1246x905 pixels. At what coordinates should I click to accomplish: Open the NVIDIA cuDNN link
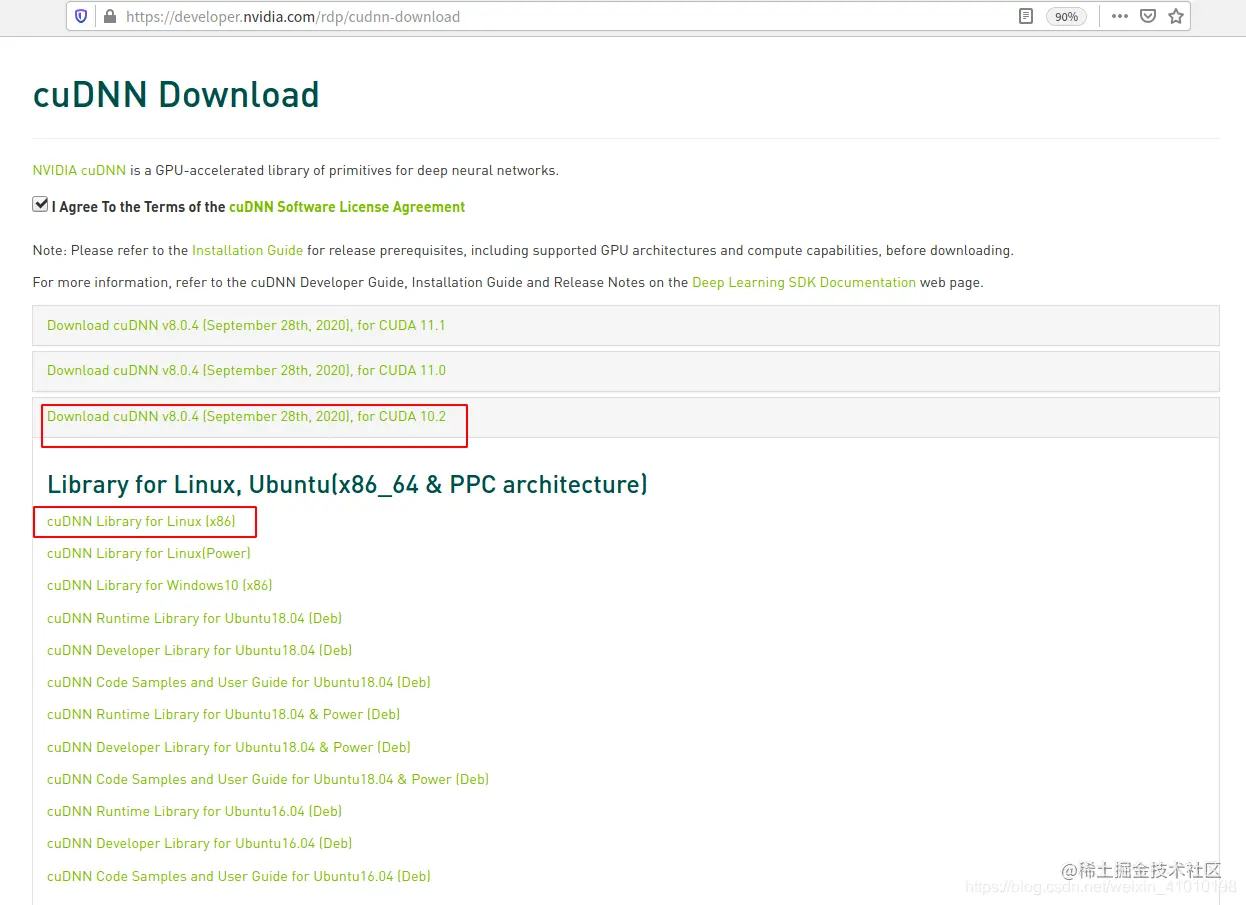pyautogui.click(x=79, y=170)
